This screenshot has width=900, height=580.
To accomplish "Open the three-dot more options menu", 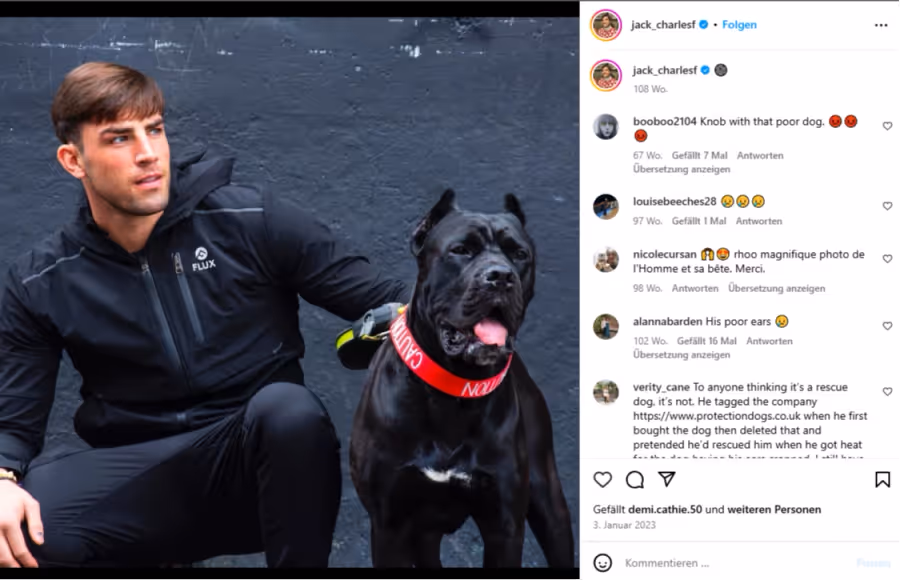I will coord(881,25).
